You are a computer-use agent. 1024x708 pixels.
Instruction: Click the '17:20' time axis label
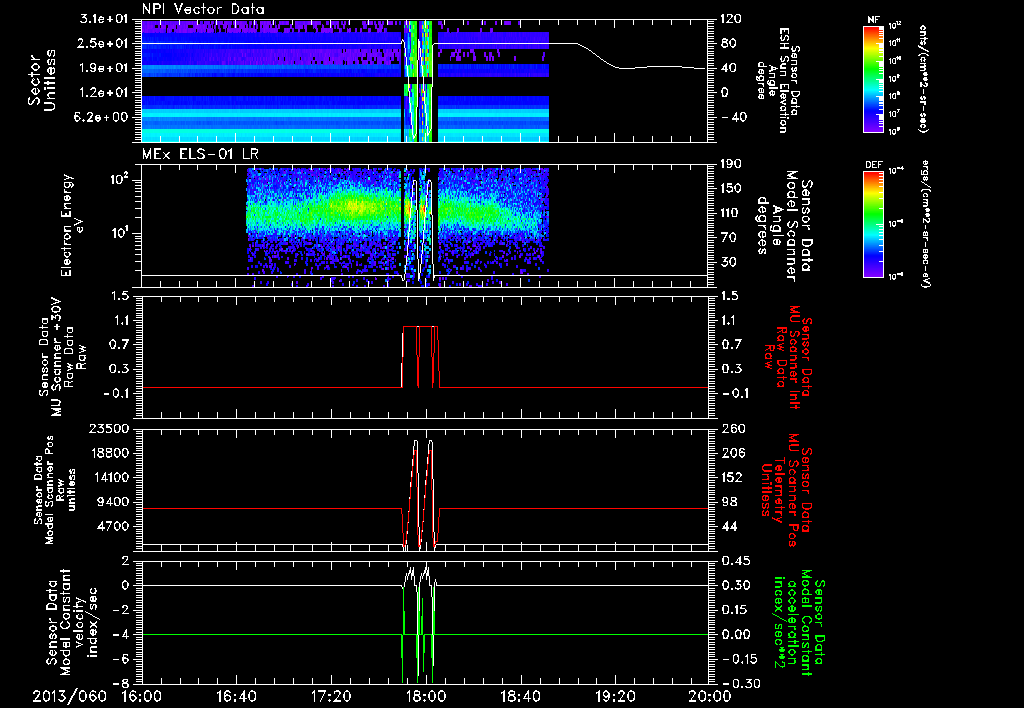(331, 697)
